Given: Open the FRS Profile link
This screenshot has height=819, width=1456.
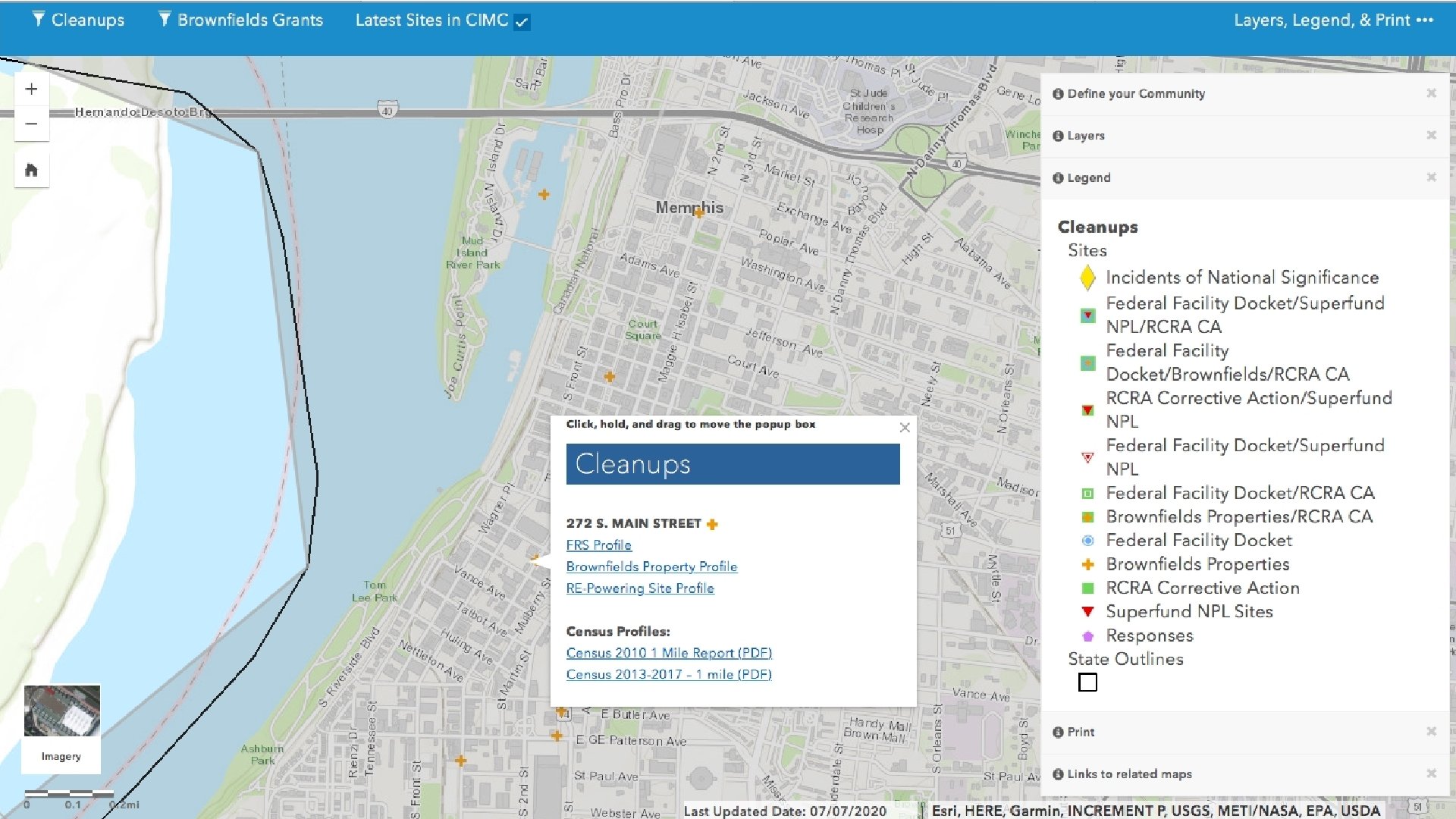Looking at the screenshot, I should [598, 545].
